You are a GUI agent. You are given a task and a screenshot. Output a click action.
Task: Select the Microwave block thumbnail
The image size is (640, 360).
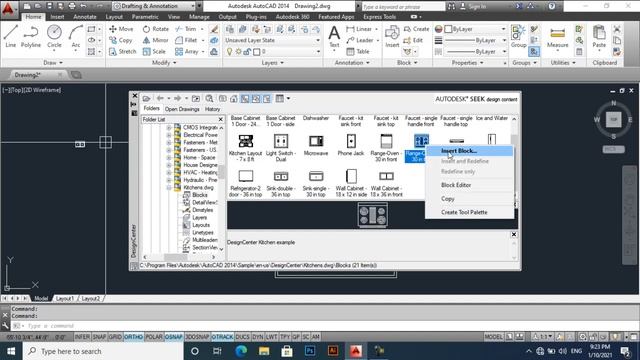coord(316,145)
